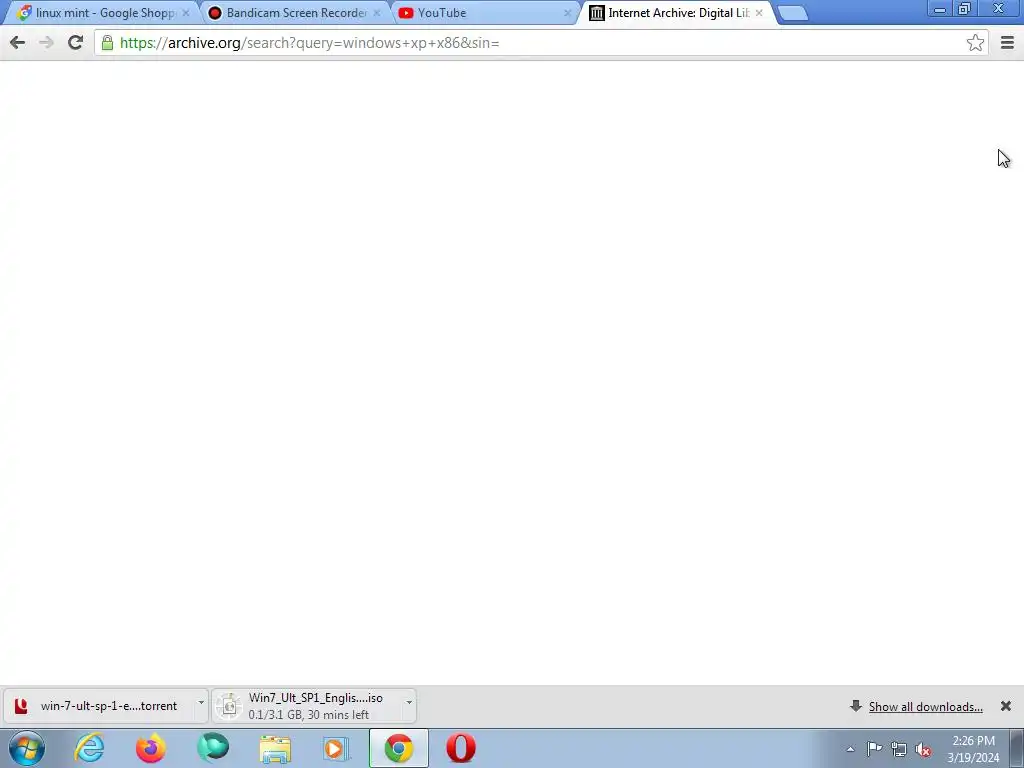
Task: Focus the archive.org address bar
Action: coord(539,43)
